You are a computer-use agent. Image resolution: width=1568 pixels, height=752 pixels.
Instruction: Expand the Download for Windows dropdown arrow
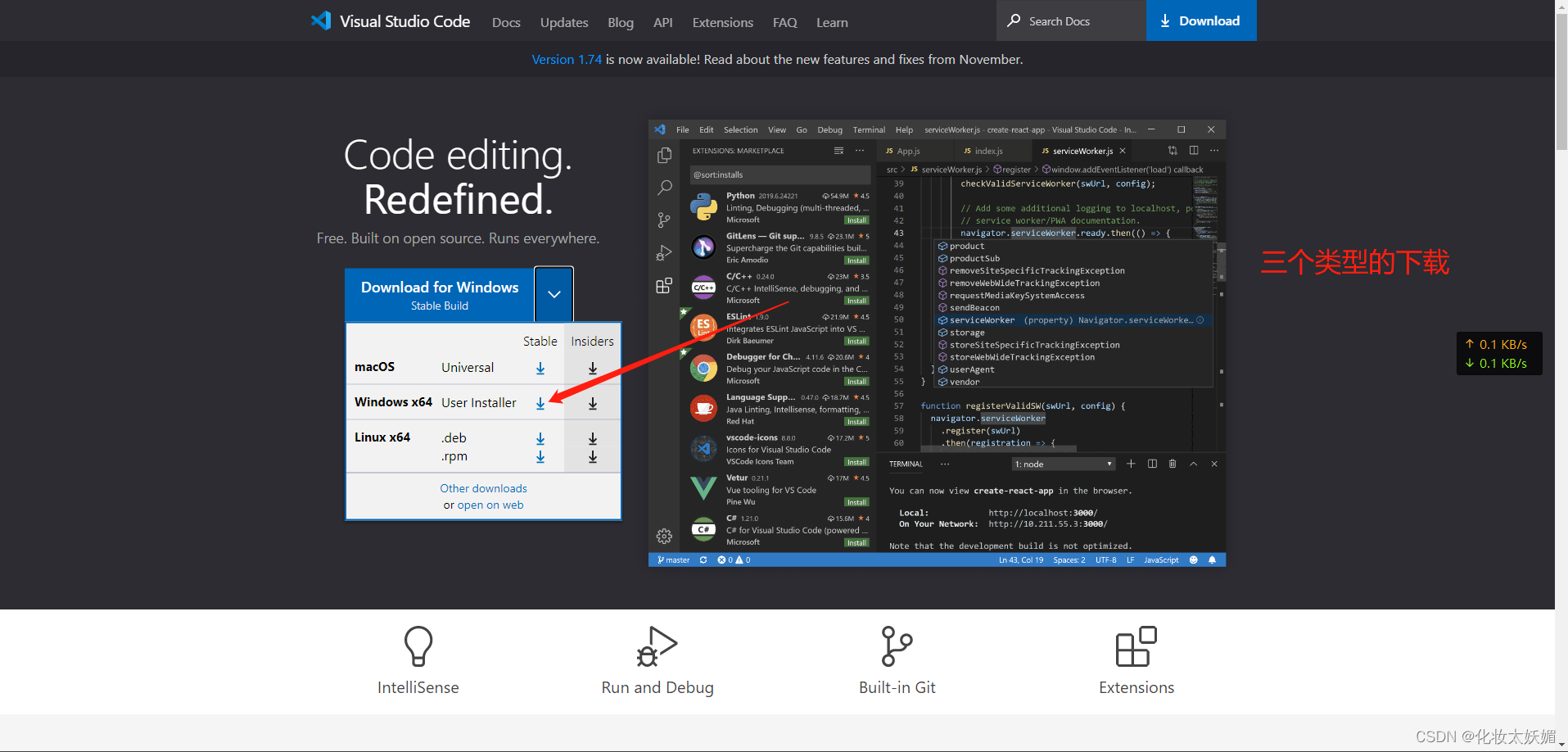point(554,294)
